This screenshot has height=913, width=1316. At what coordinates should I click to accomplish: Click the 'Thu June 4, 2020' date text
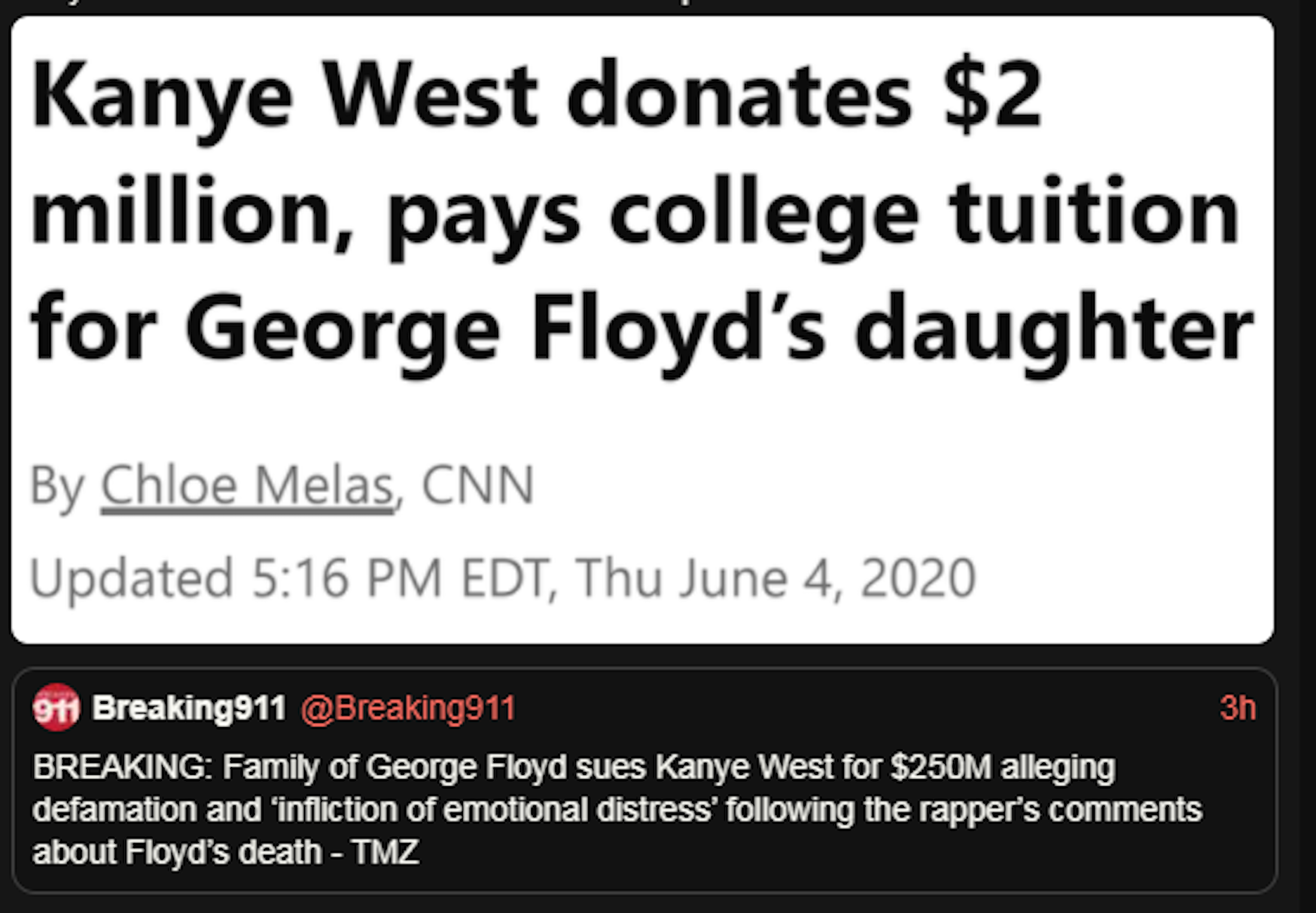point(775,578)
